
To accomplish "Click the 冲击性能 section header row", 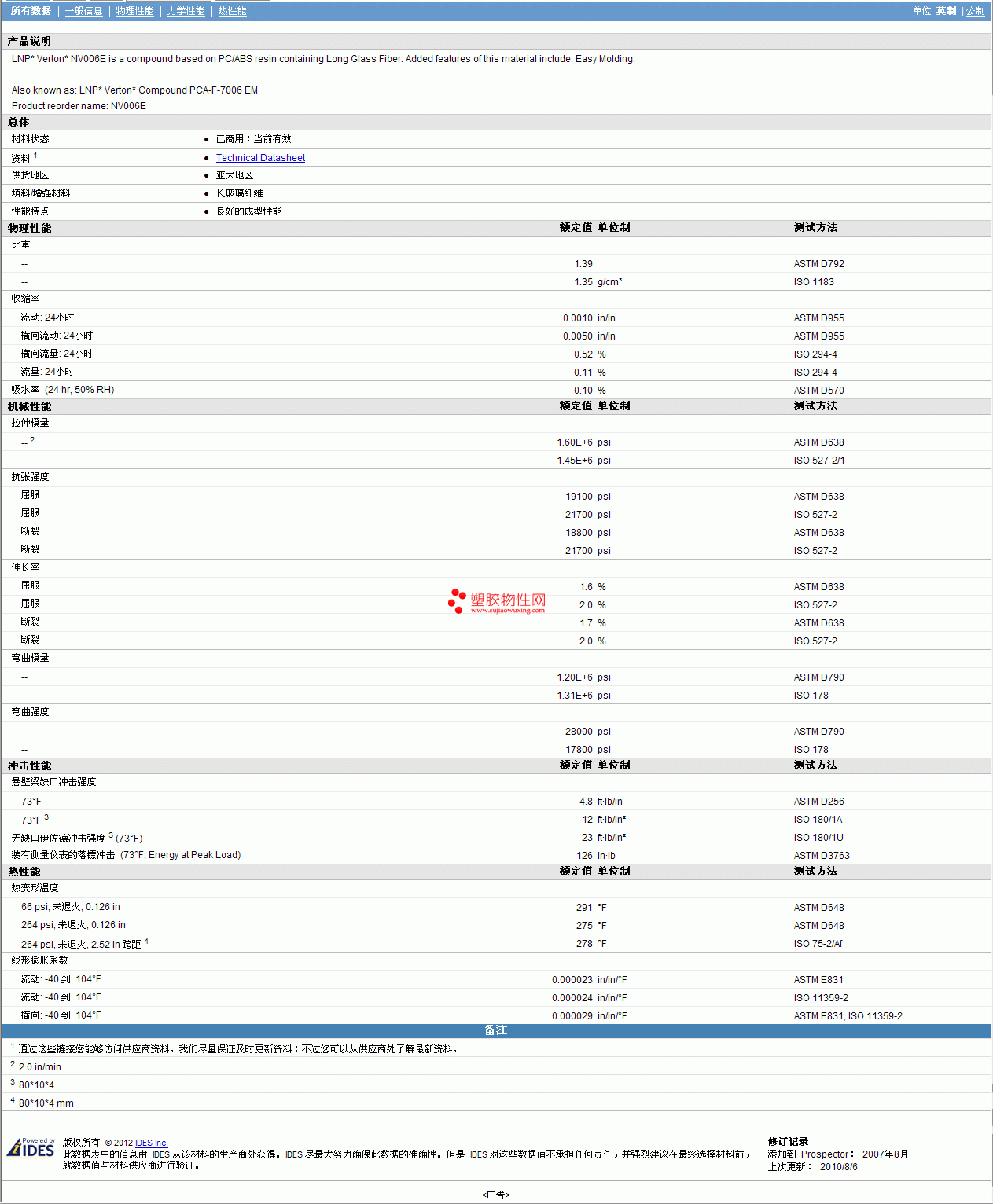I will coord(30,765).
